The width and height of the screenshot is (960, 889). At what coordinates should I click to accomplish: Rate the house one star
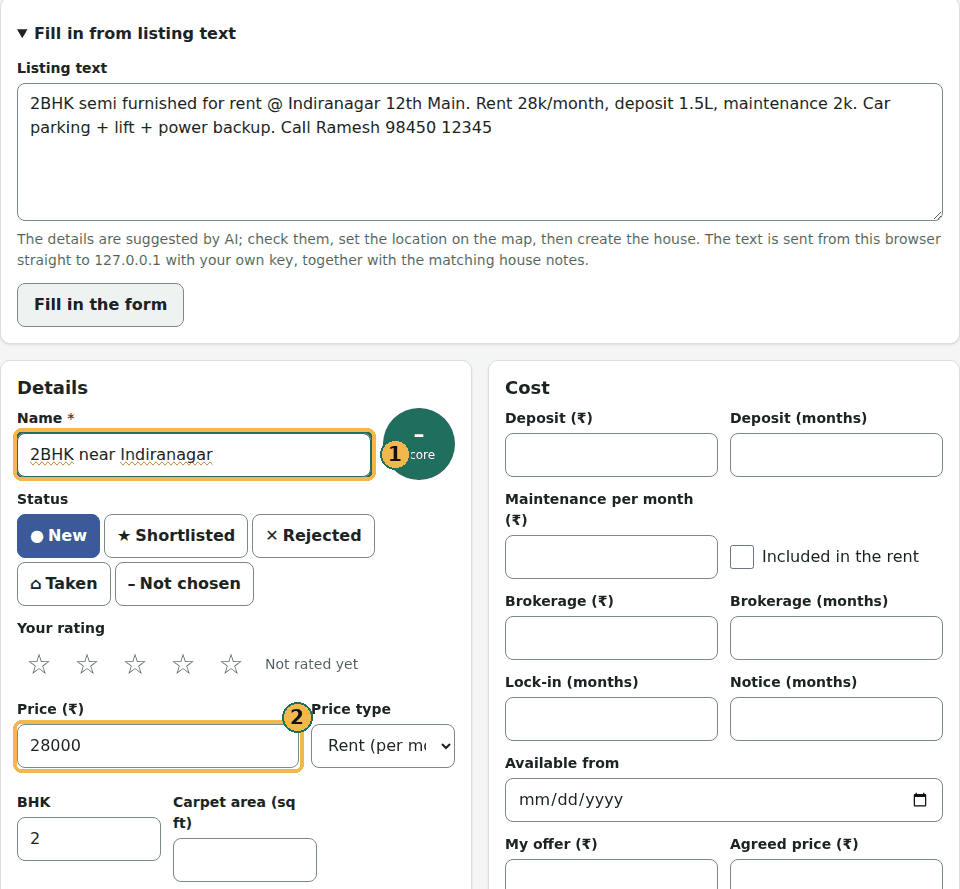[39, 664]
